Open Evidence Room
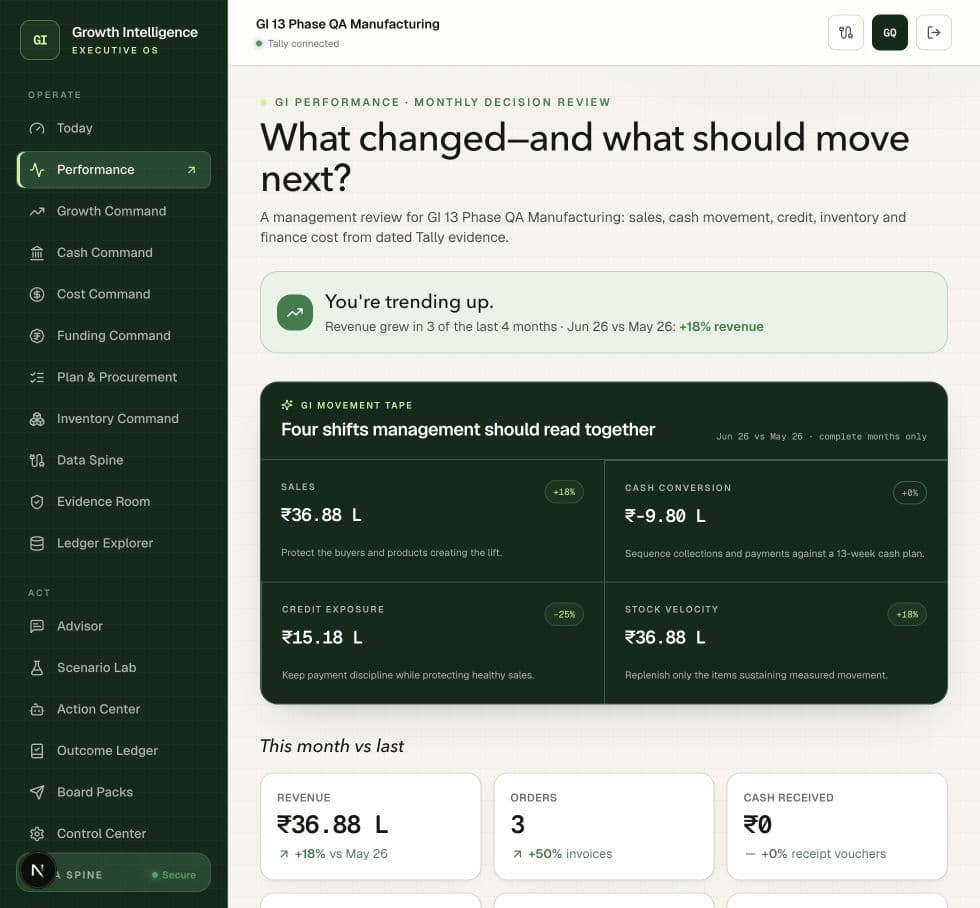980x908 pixels. (x=114, y=502)
